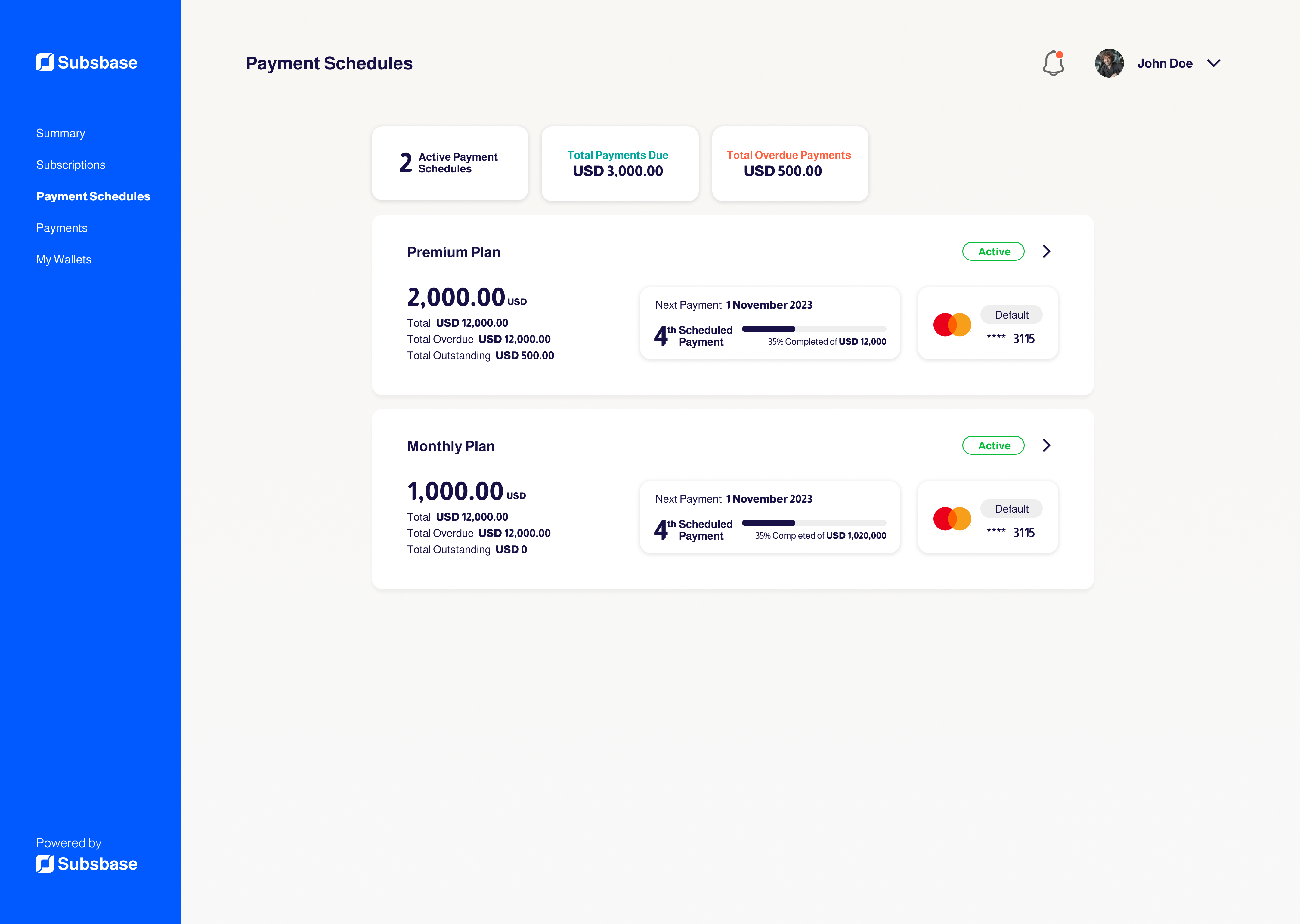Screen dimensions: 1300x924
Task: Select the Total Overdue Payments card
Action: coord(790,163)
